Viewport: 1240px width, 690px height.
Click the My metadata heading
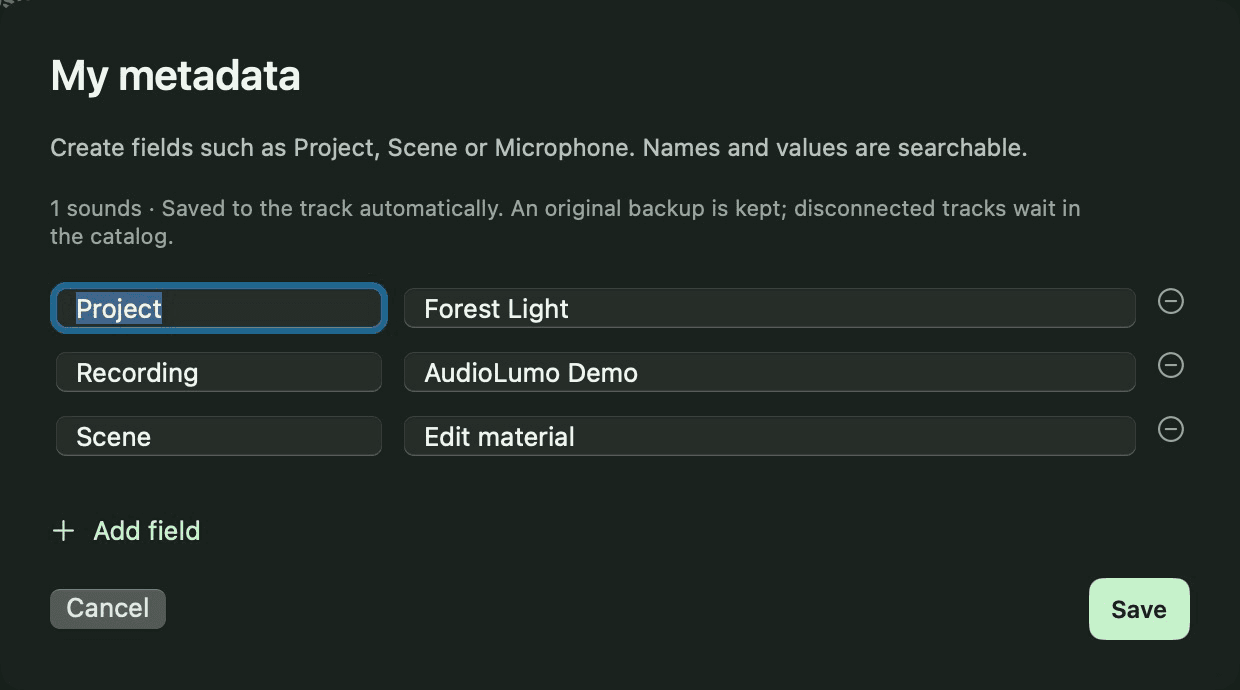coord(175,76)
